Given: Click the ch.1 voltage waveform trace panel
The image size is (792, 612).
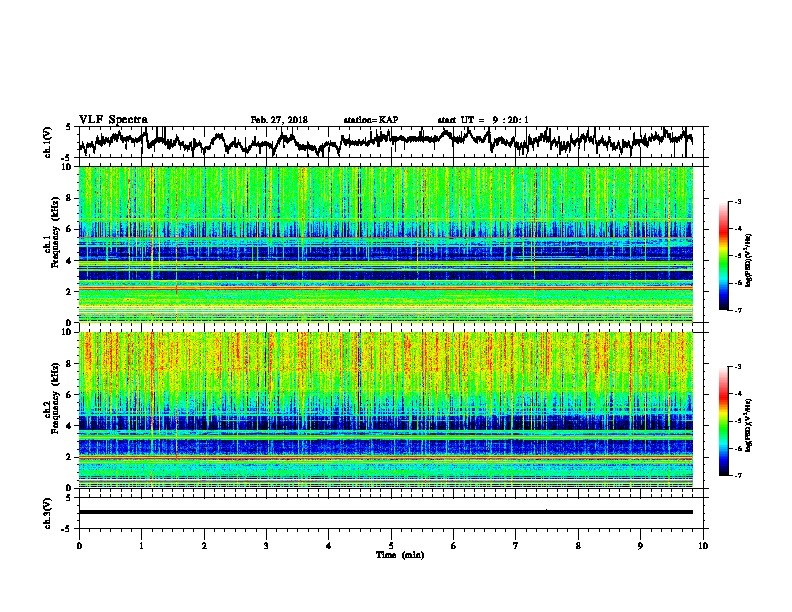Looking at the screenshot, I should [391, 142].
